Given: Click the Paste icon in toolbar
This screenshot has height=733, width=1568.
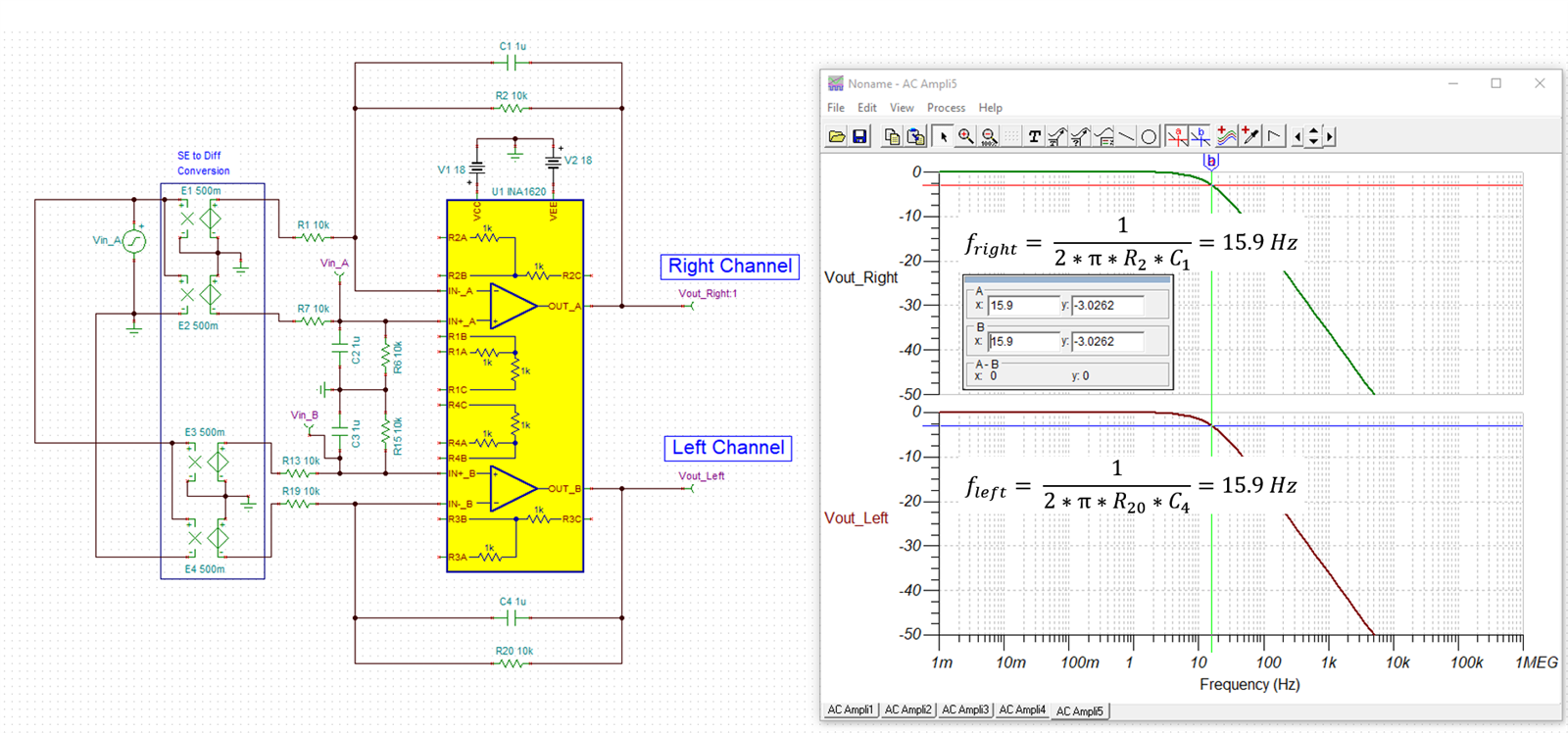Looking at the screenshot, I should coord(915,136).
